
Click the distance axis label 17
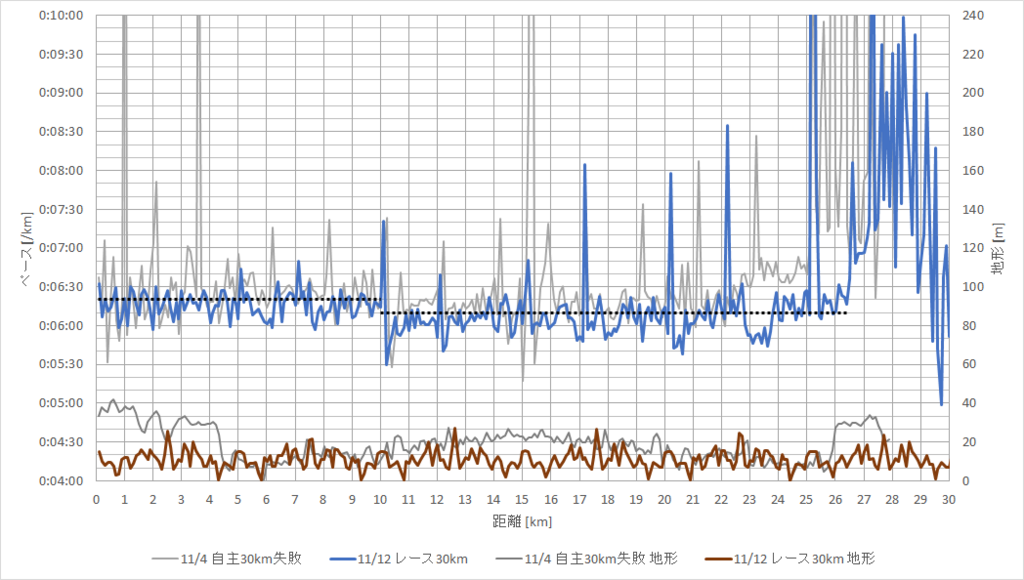point(579,500)
